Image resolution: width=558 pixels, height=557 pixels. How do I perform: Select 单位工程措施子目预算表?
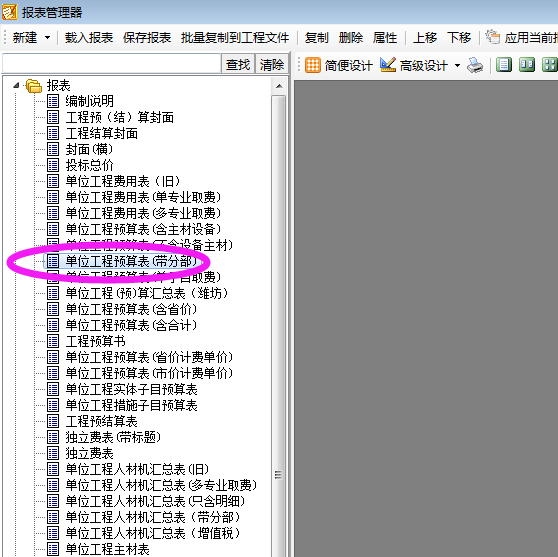click(131, 405)
